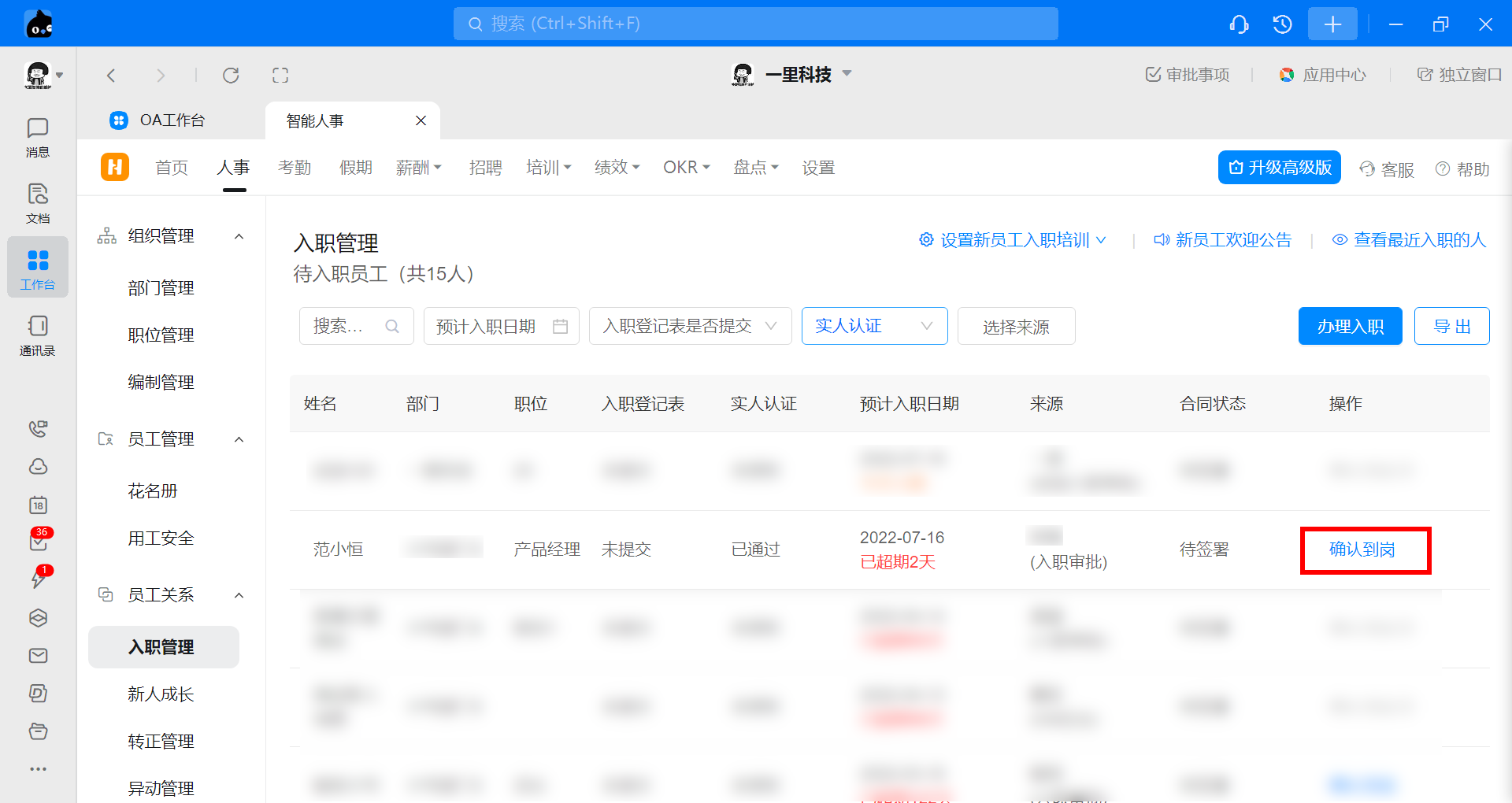The height and width of the screenshot is (803, 1512).
Task: Click the mail envelope icon in sidebar
Action: tap(38, 655)
